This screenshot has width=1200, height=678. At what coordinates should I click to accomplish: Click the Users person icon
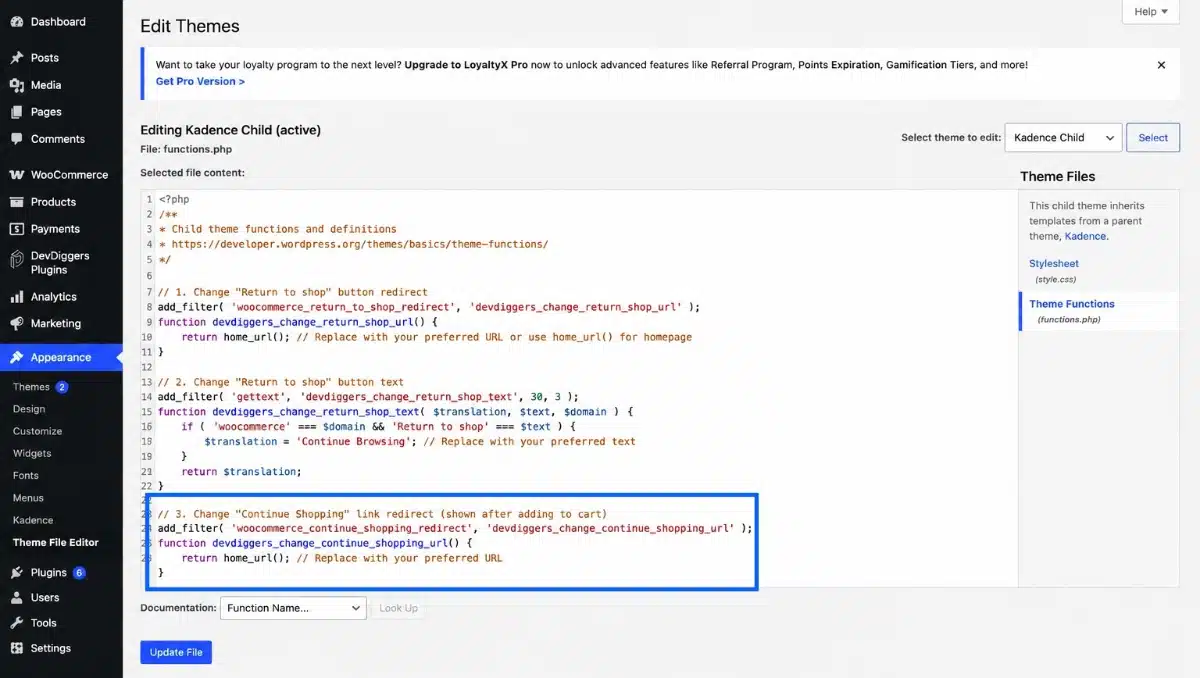point(16,597)
